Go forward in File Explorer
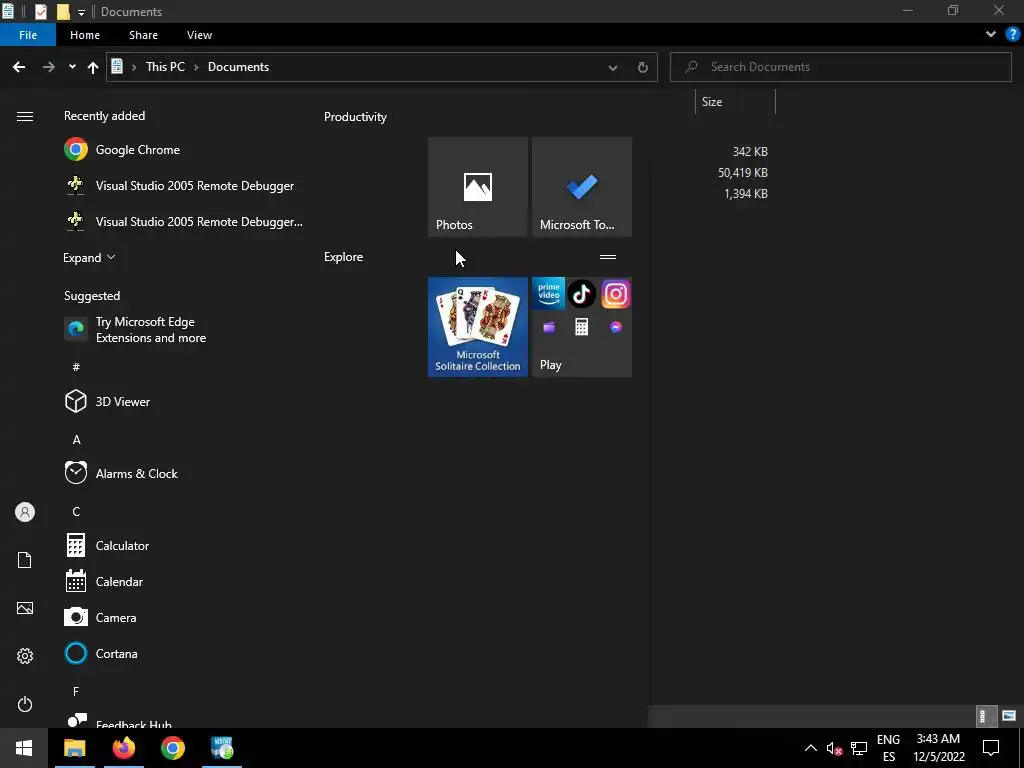 tap(49, 67)
